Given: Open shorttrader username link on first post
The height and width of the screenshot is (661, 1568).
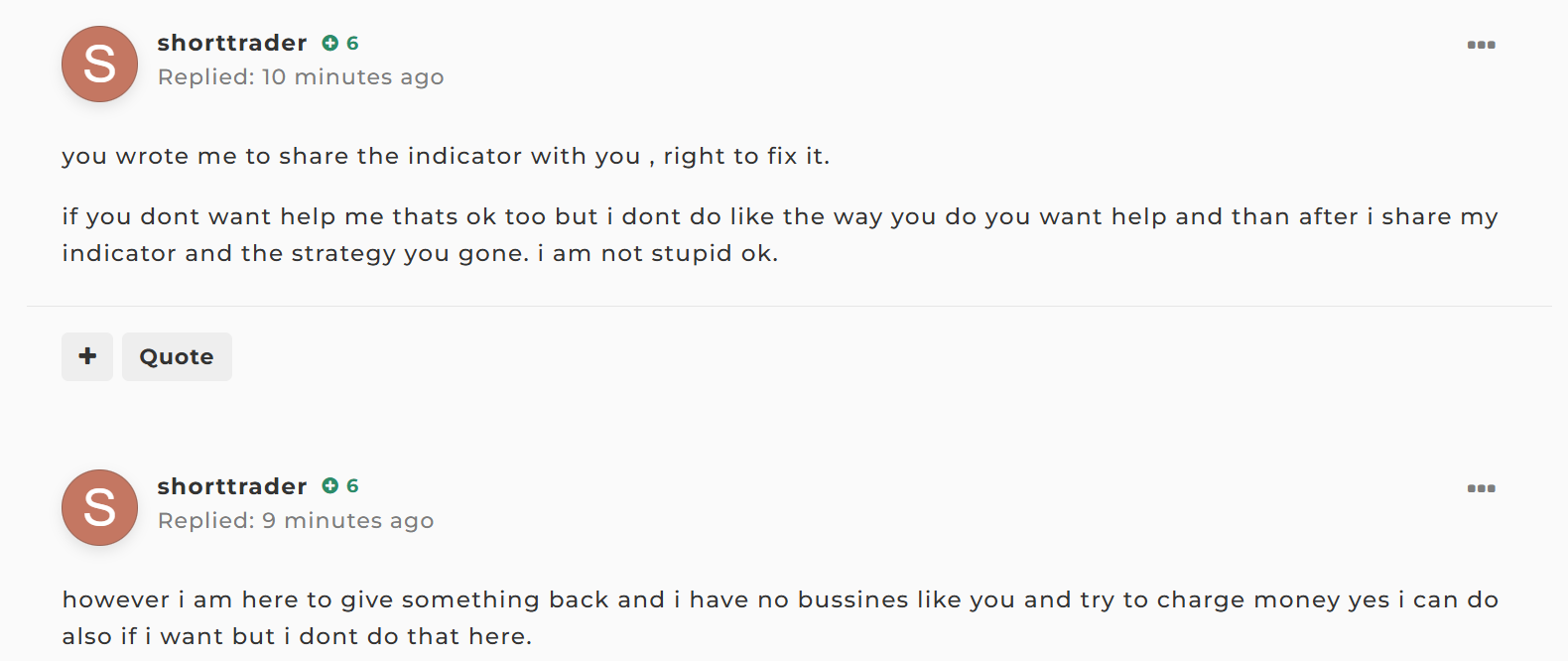Looking at the screenshot, I should [x=232, y=43].
